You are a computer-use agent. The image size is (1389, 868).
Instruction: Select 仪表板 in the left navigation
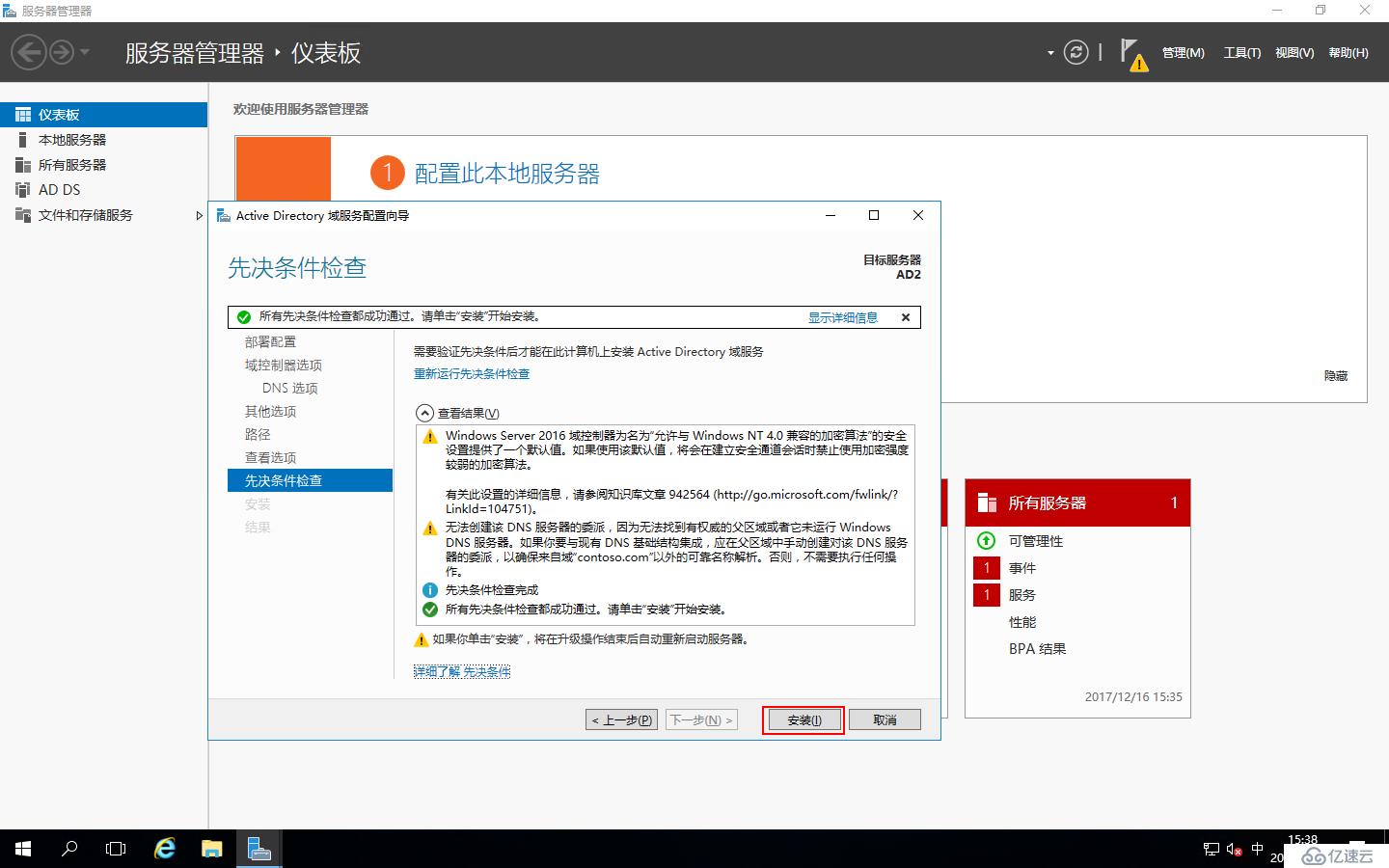(103, 115)
